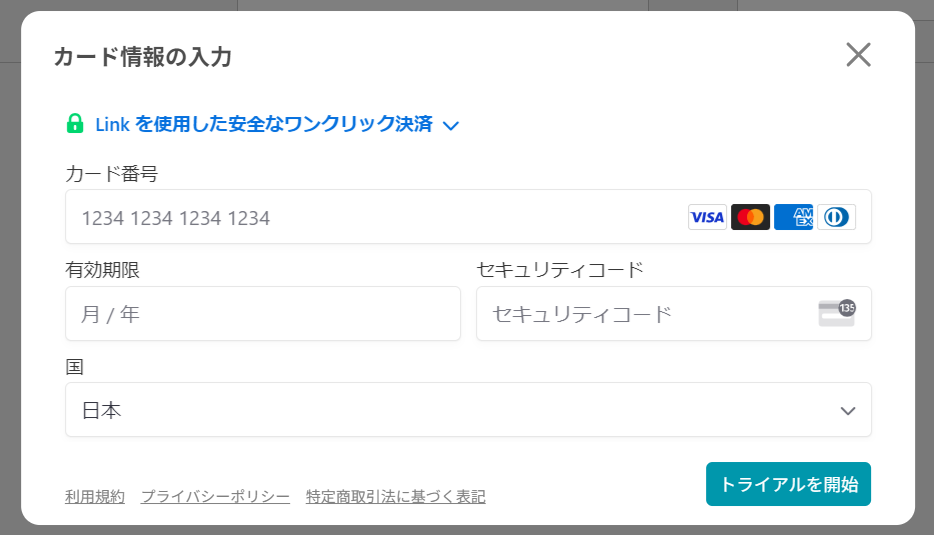The image size is (934, 535).
Task: Open the 国 country dropdown
Action: coord(468,410)
